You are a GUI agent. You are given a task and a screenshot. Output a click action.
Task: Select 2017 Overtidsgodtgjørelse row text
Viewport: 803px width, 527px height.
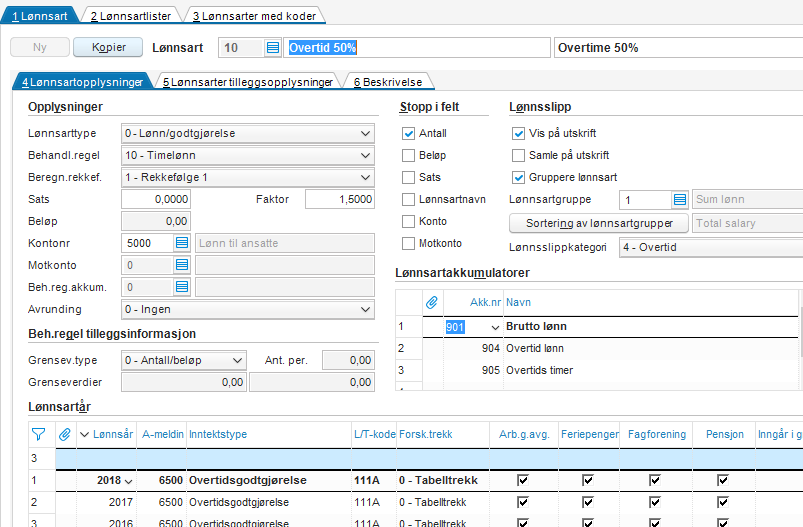(239, 502)
